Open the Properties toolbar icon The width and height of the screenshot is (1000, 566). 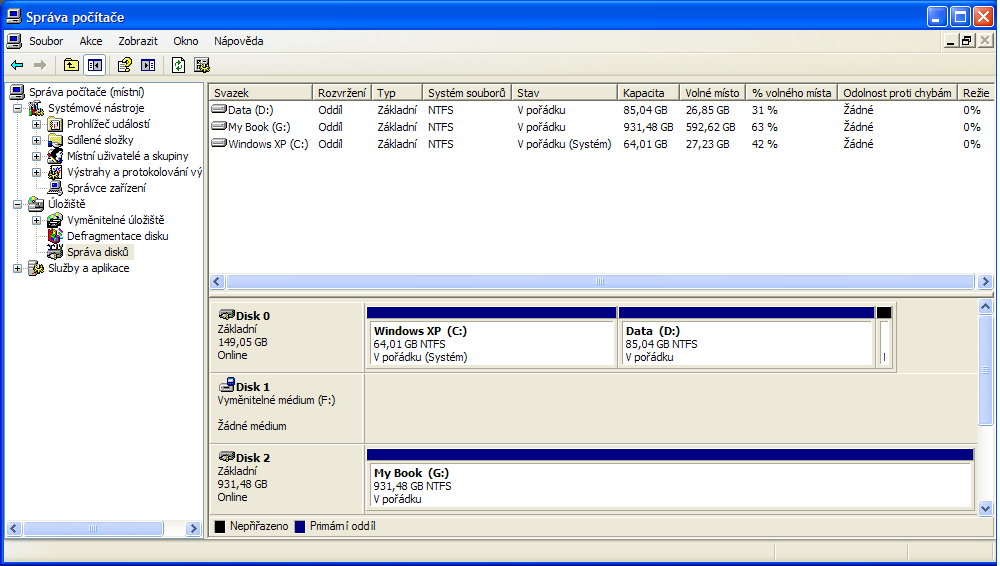124,65
